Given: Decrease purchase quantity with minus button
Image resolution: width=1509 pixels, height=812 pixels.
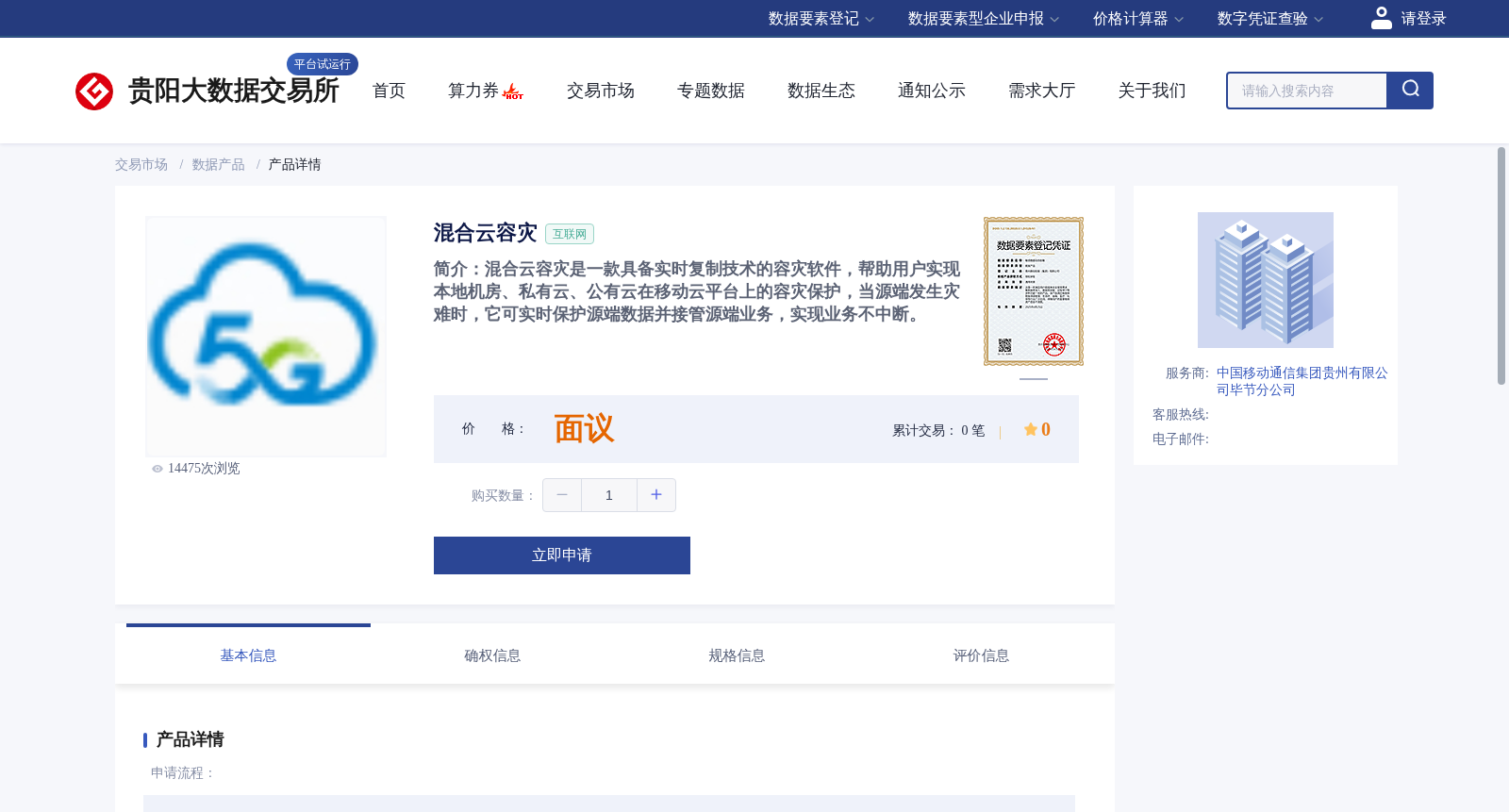Looking at the screenshot, I should pos(562,495).
